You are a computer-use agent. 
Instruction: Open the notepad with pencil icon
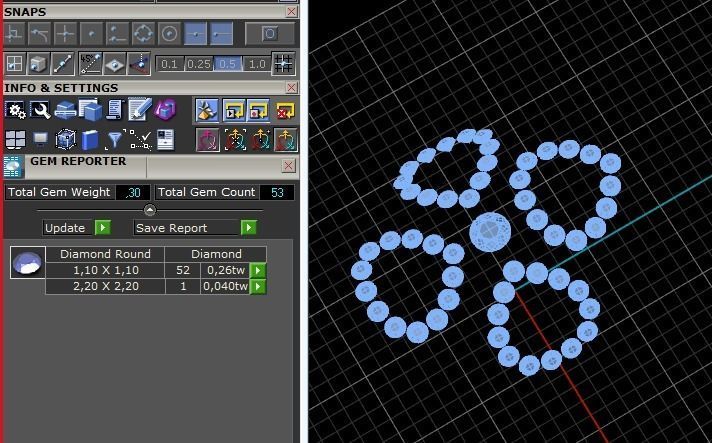139,110
